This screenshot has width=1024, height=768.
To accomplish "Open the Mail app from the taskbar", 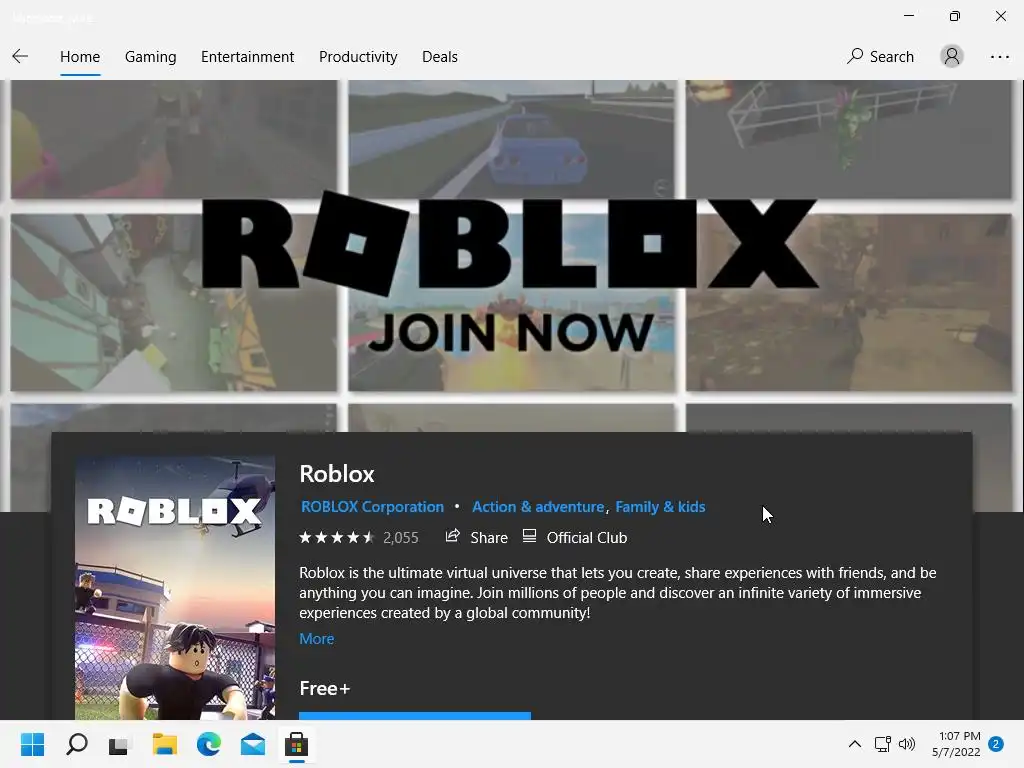I will tap(253, 744).
